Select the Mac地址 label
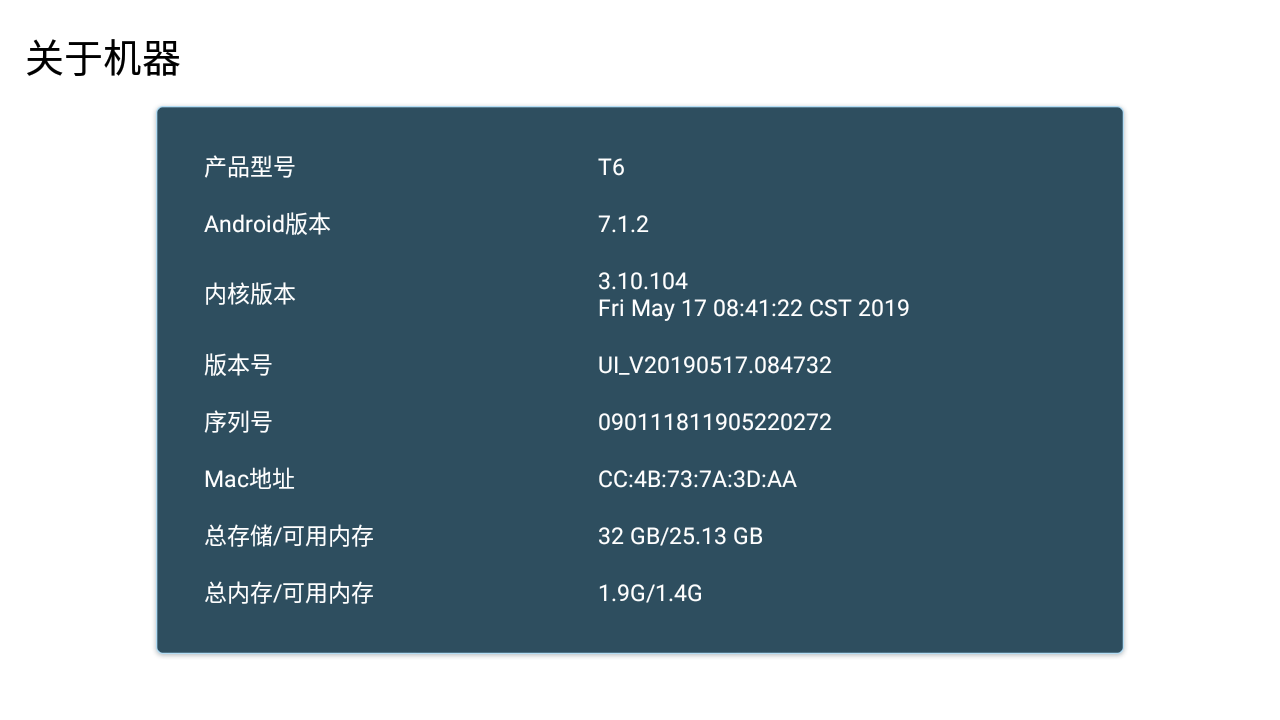This screenshot has width=1280, height=720. [x=249, y=479]
